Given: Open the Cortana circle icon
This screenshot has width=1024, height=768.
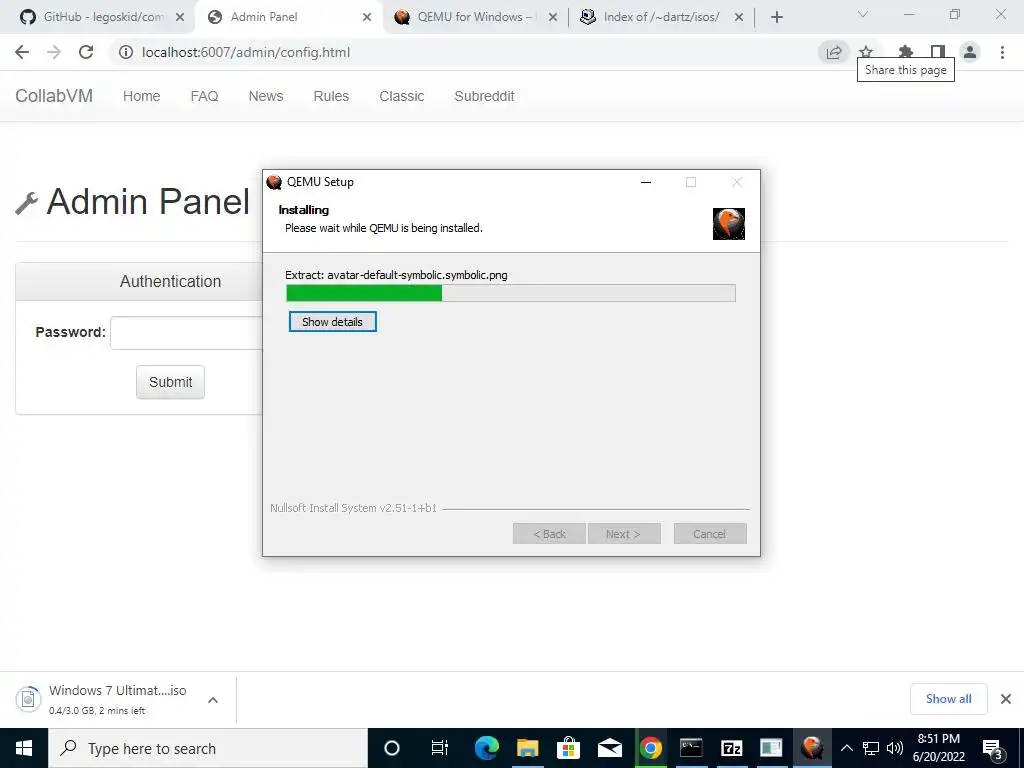Looking at the screenshot, I should (x=392, y=748).
